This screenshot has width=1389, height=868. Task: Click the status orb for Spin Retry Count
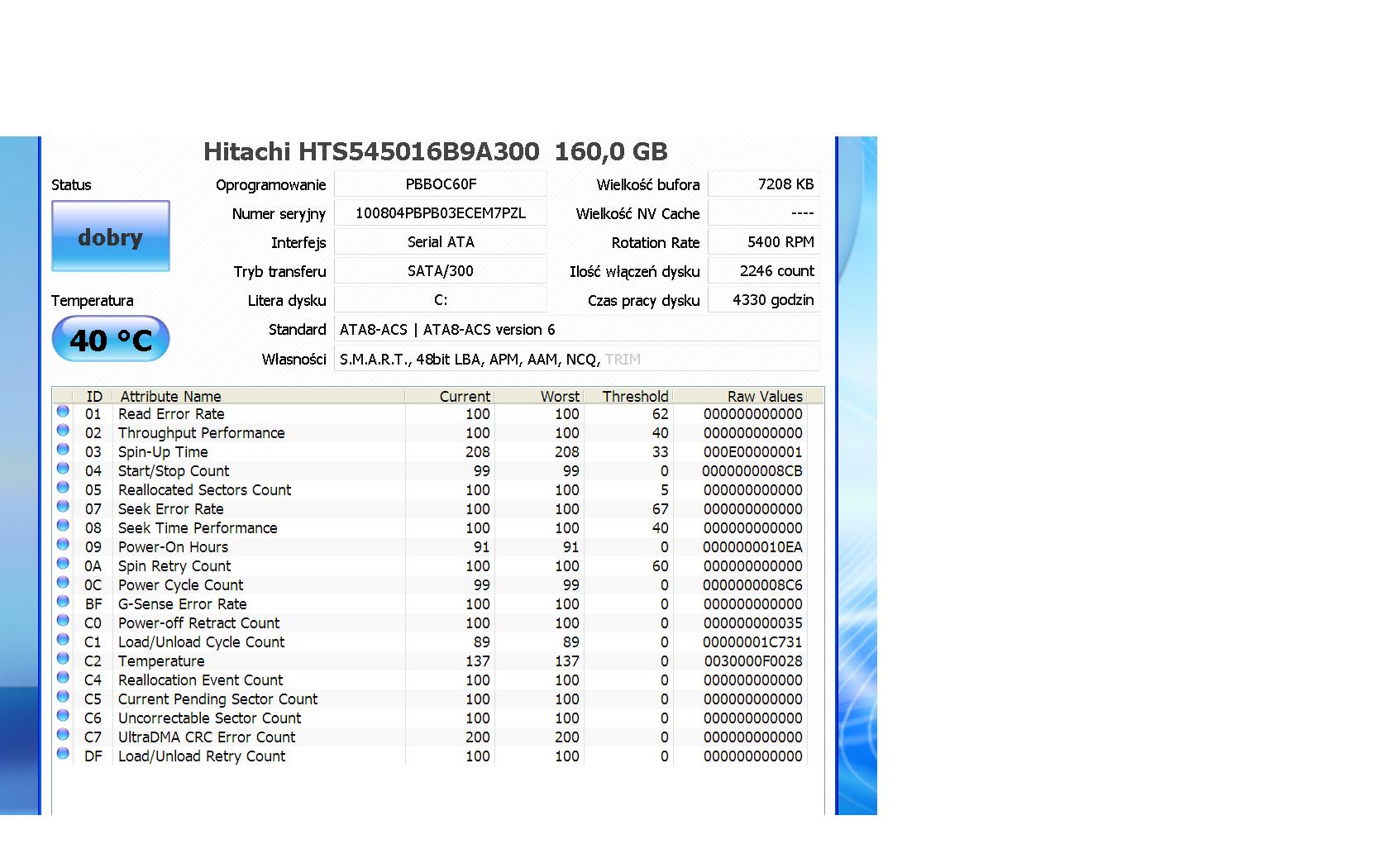(x=63, y=563)
